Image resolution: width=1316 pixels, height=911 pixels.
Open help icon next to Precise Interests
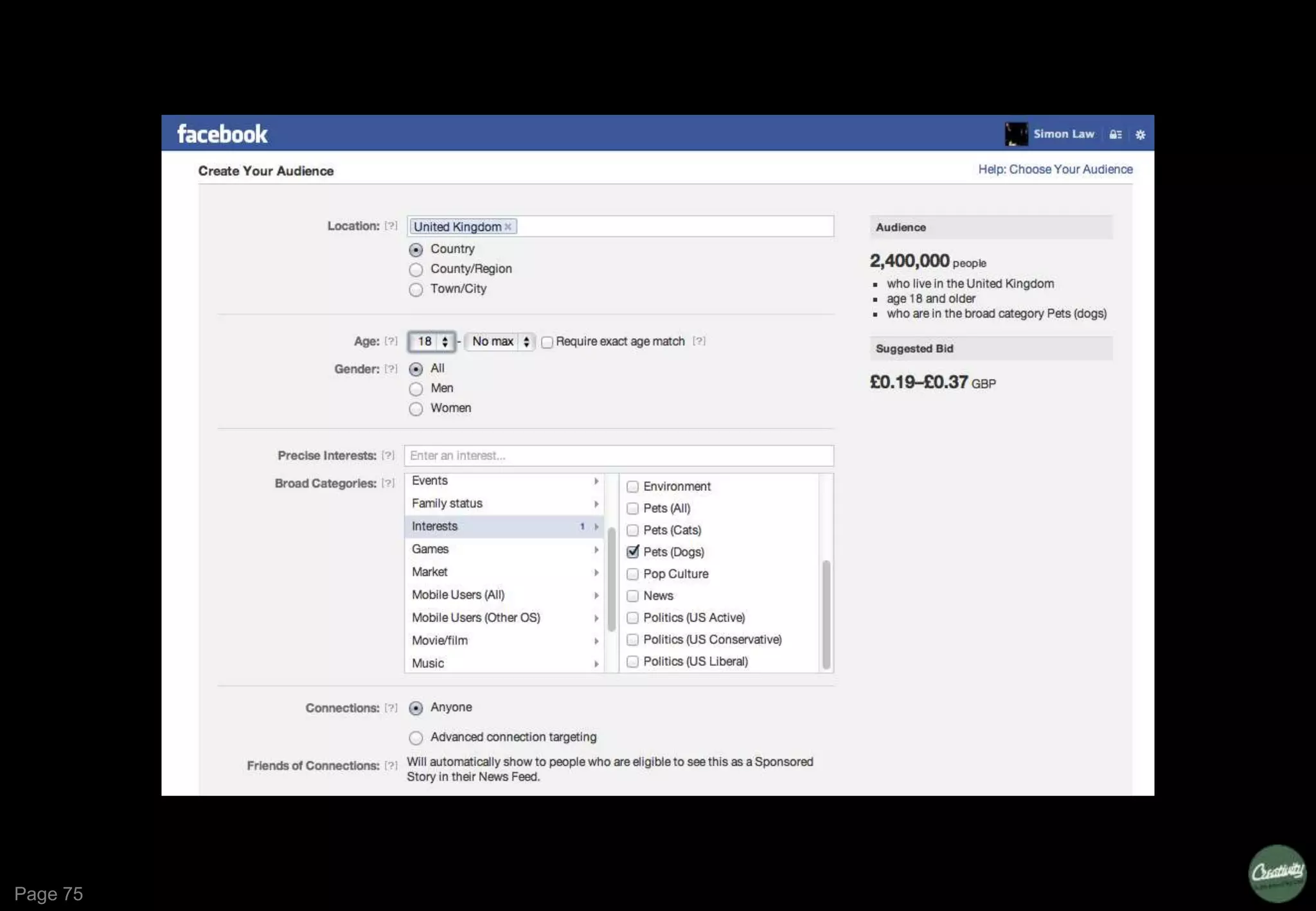point(388,455)
